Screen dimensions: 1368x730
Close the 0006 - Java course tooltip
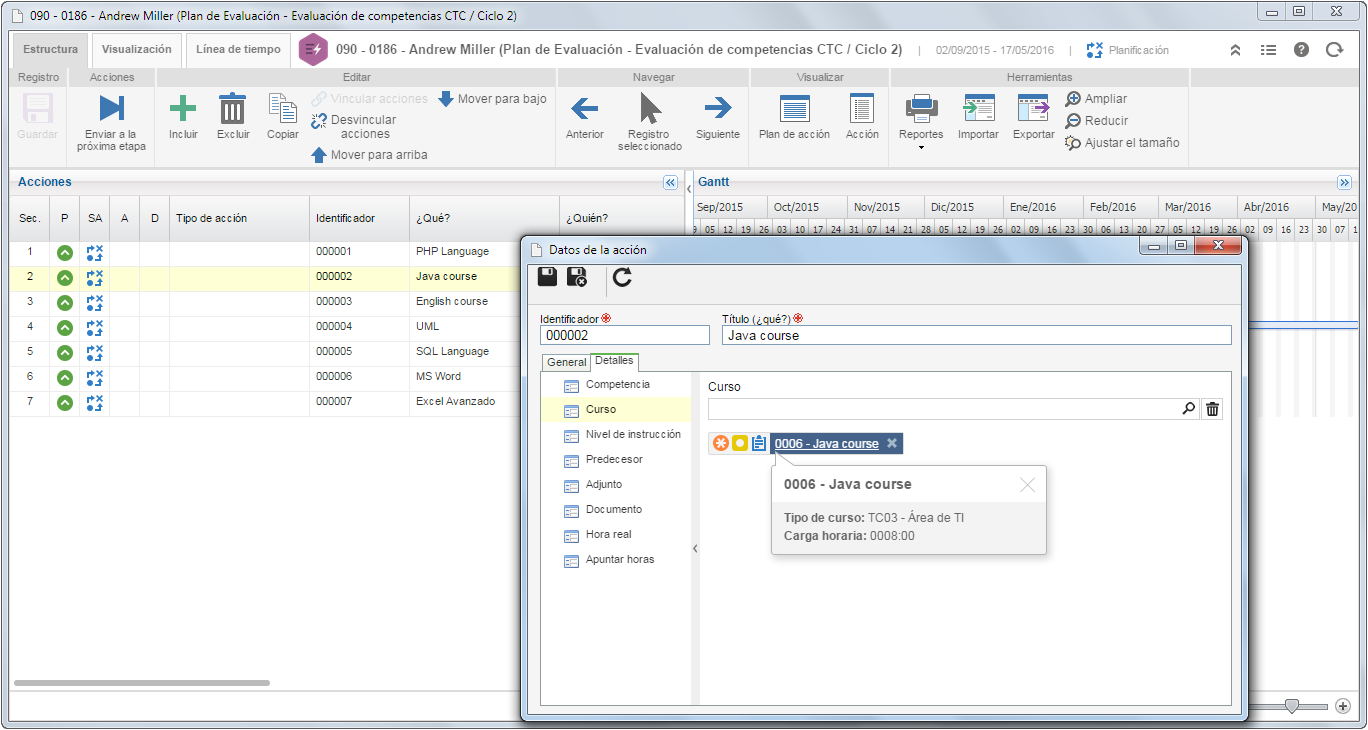[1027, 485]
